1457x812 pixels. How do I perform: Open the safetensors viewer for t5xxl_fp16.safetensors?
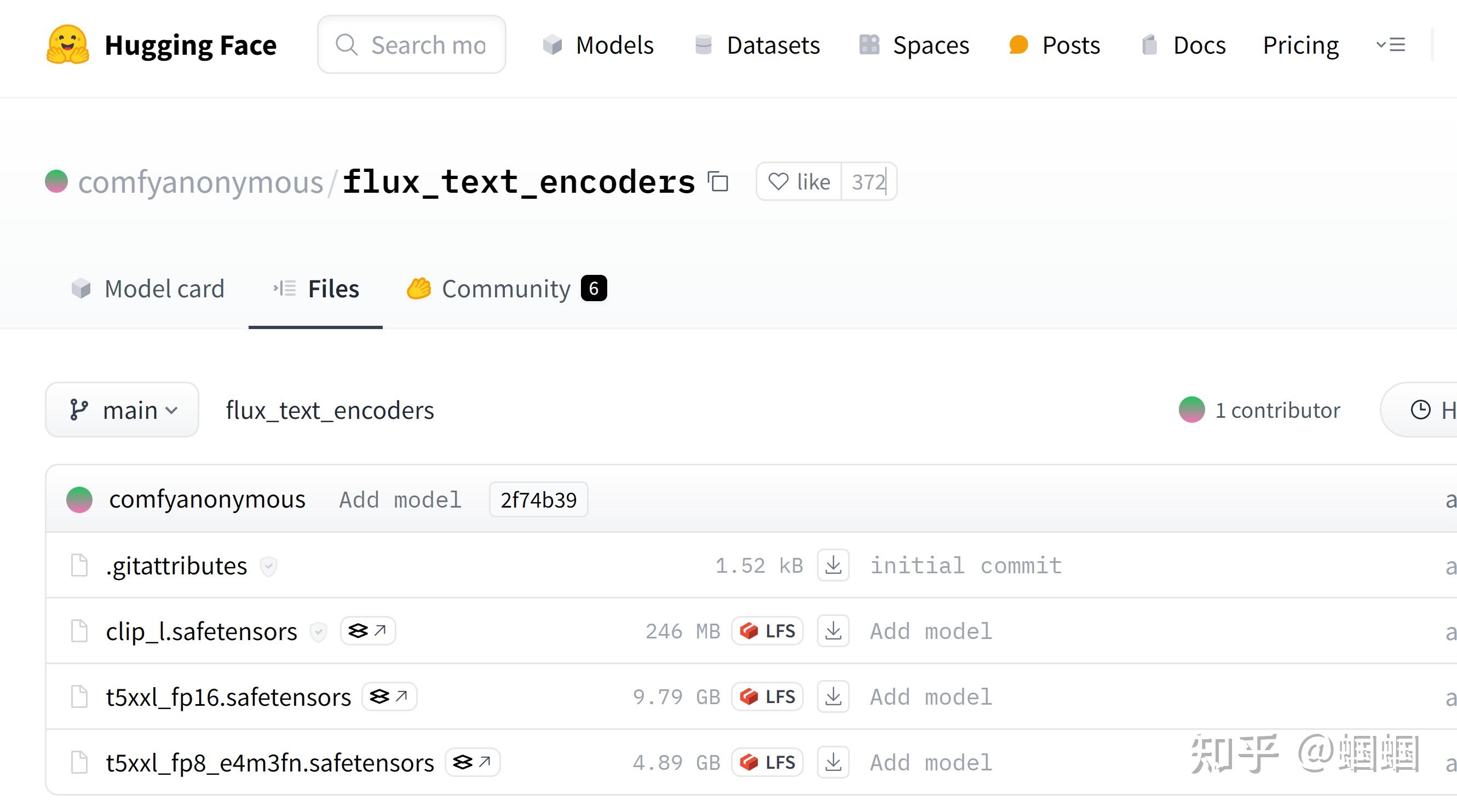click(389, 696)
